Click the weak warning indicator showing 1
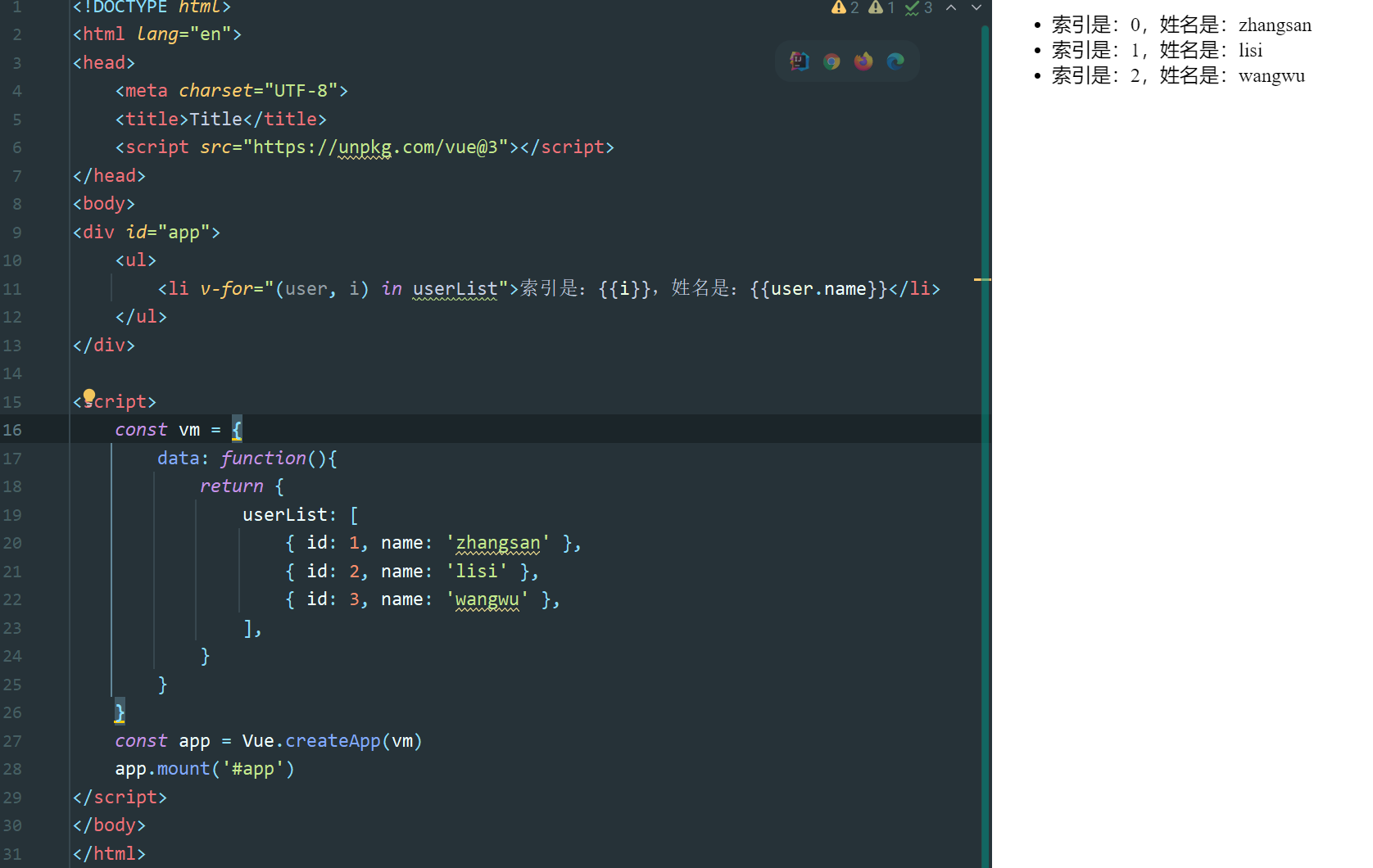 881,8
